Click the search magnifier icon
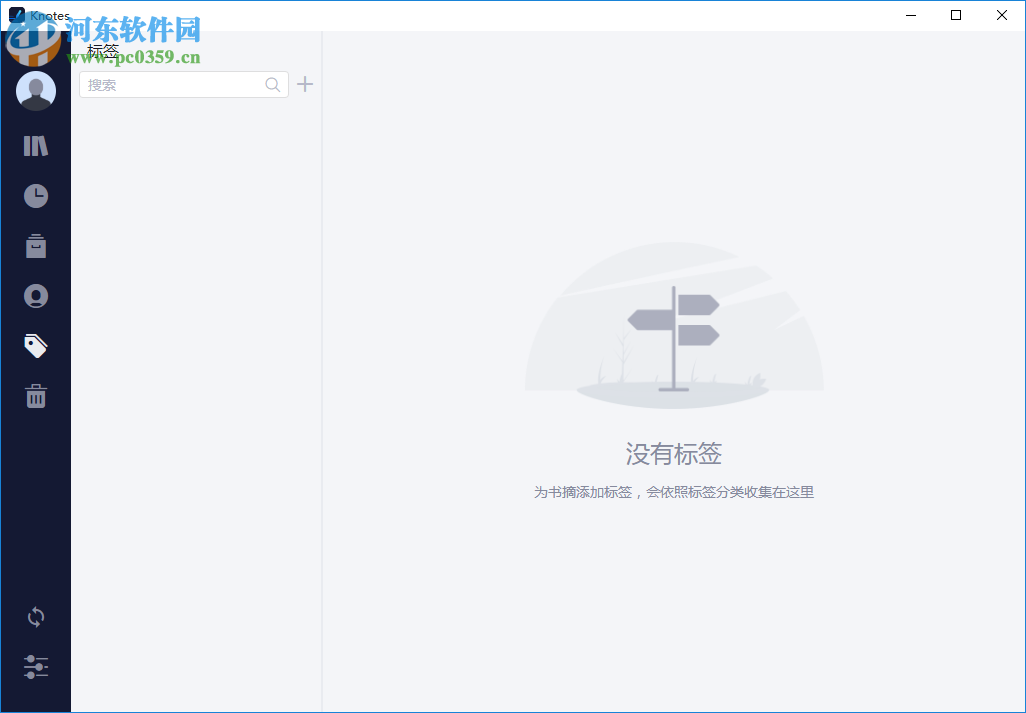Viewport: 1026px width, 713px height. pos(272,84)
